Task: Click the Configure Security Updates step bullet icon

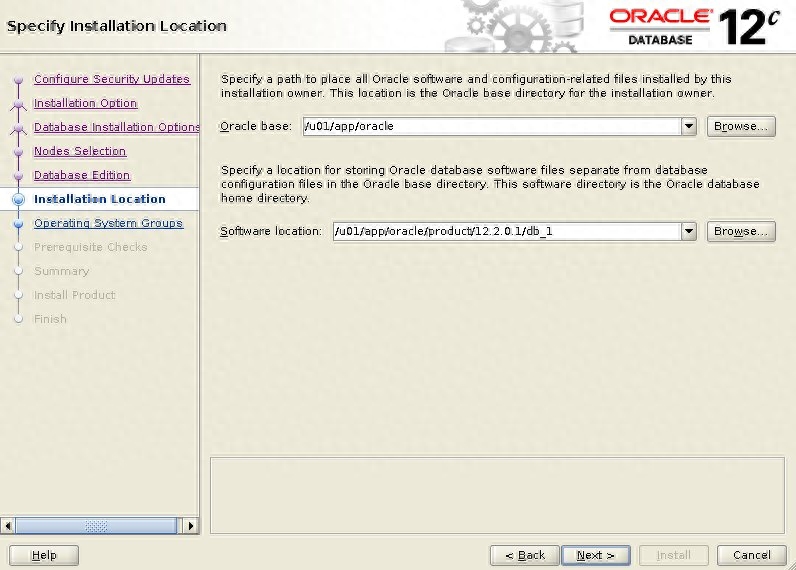Action: coord(18,80)
